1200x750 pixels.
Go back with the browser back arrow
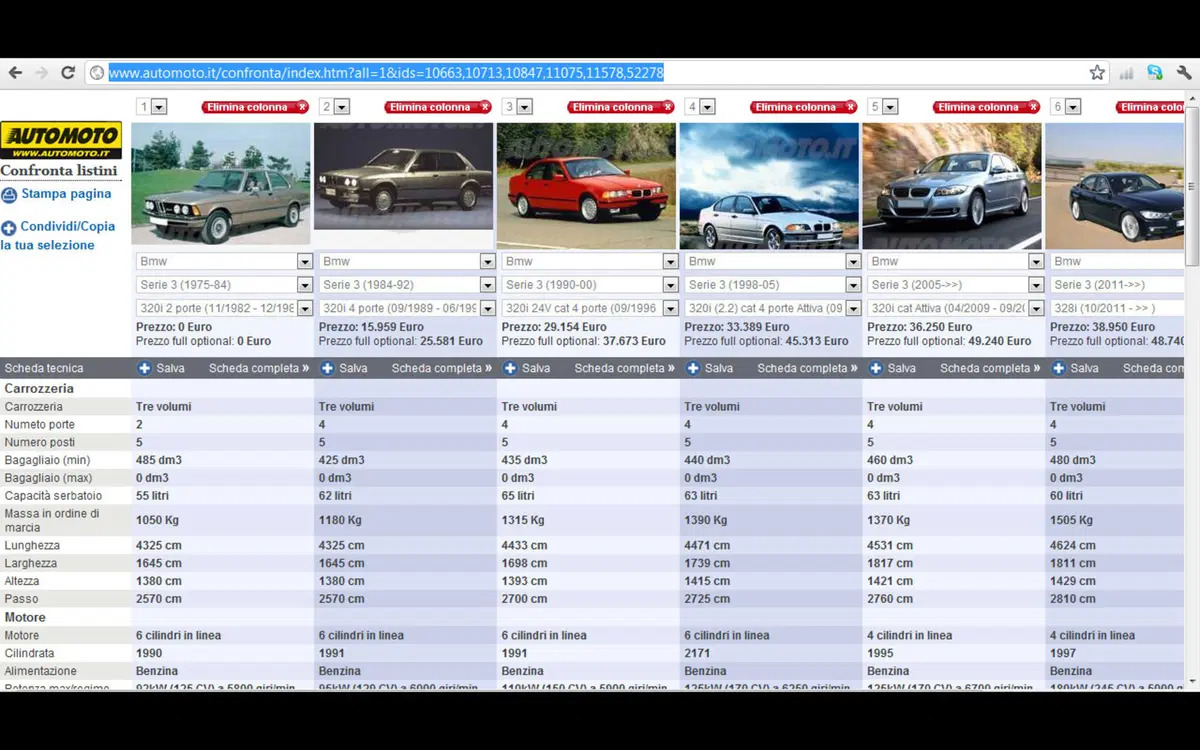click(15, 73)
